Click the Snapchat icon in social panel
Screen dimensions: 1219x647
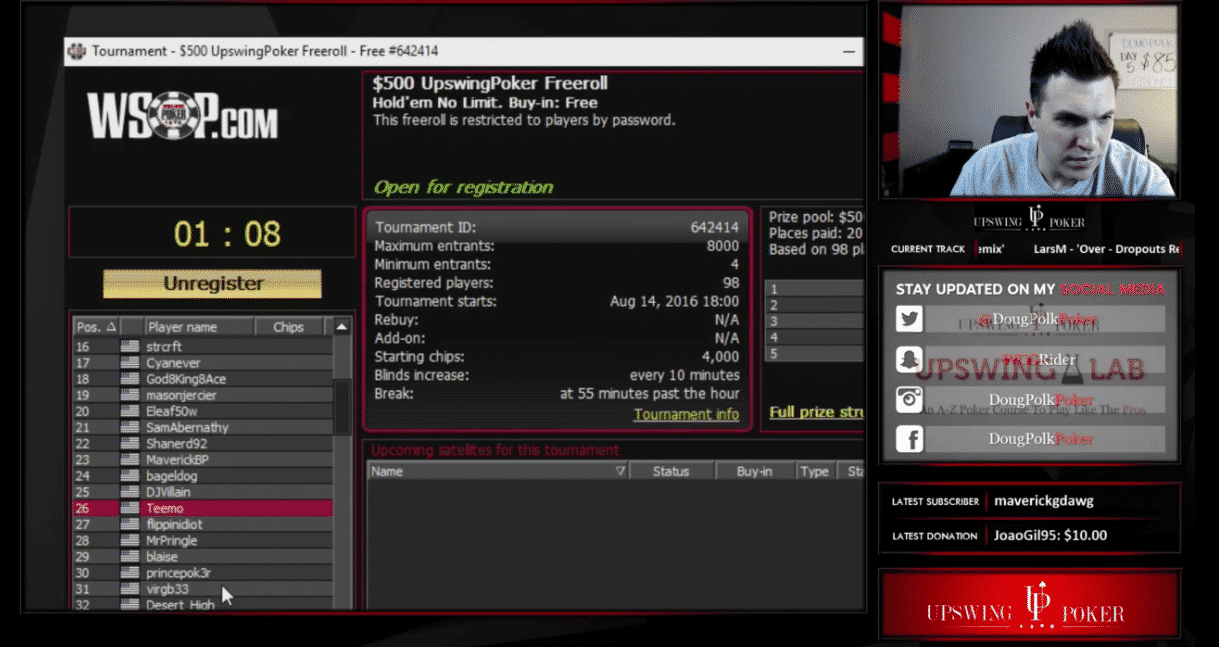909,359
